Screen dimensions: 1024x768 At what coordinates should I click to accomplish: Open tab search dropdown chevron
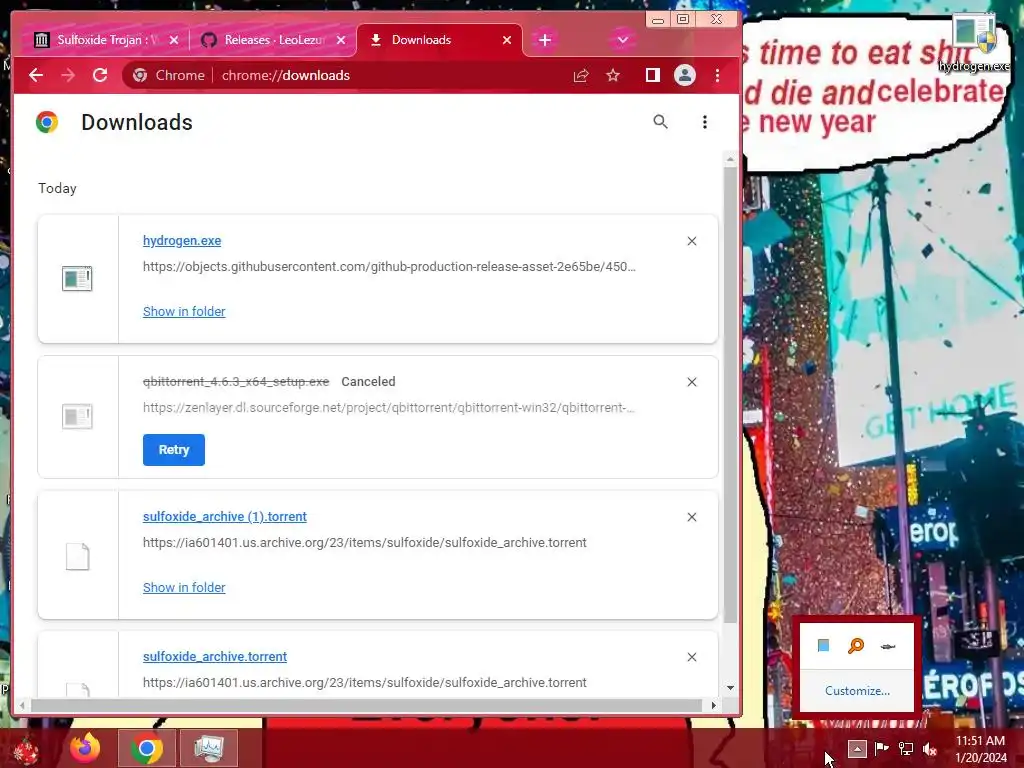[x=622, y=40]
